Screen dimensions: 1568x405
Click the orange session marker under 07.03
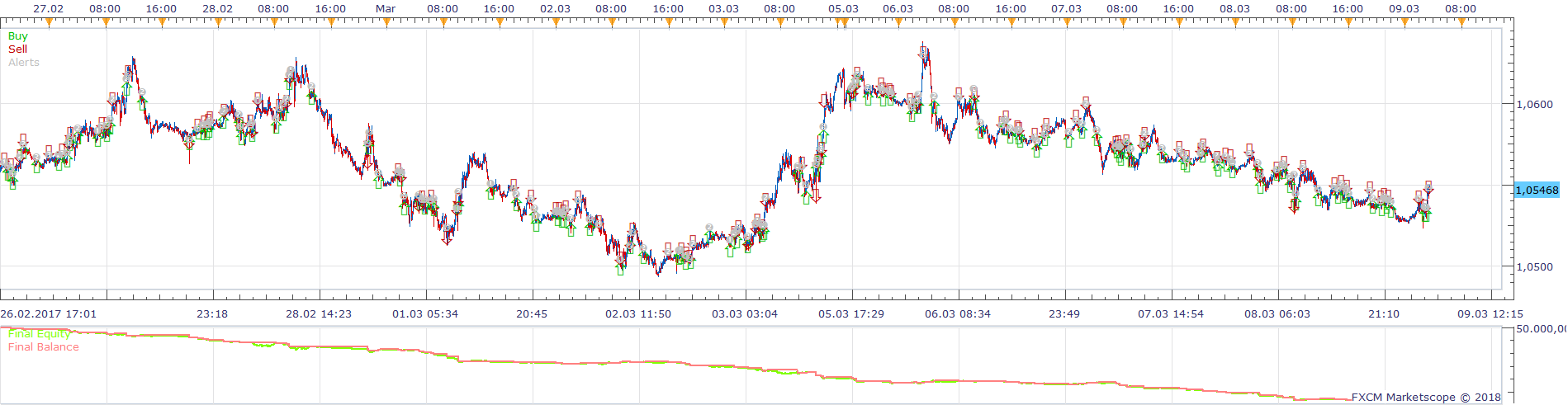[x=1067, y=23]
